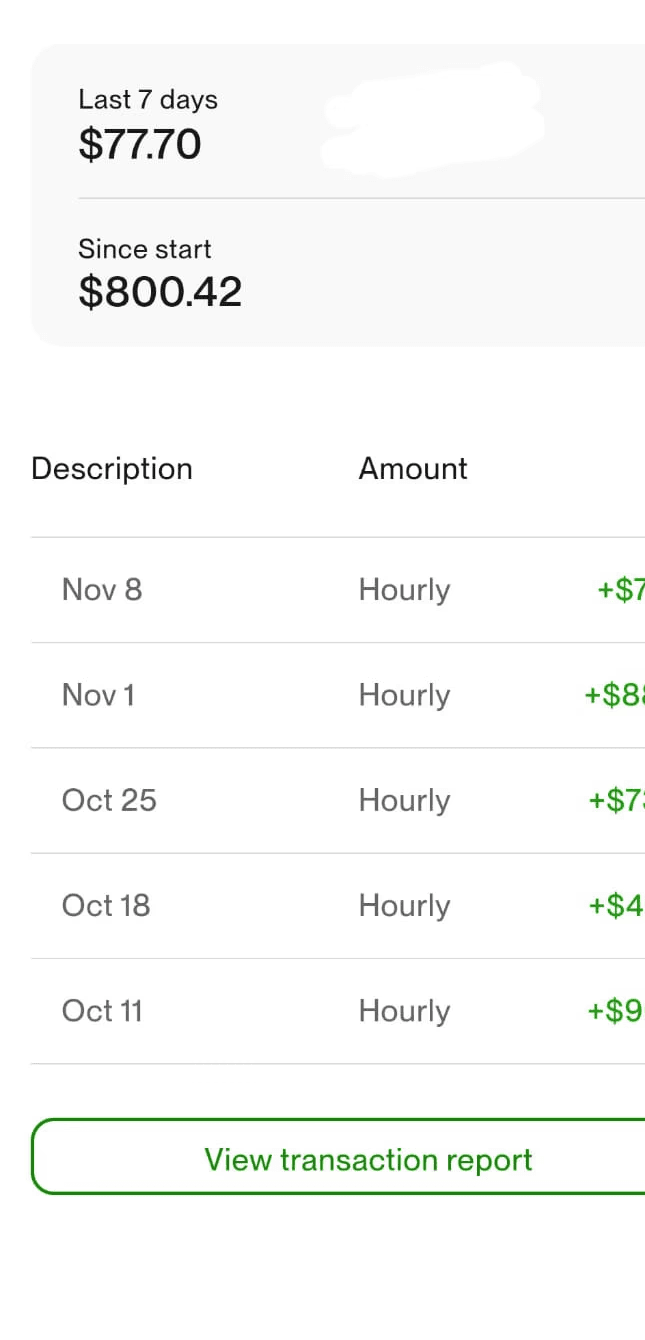The height and width of the screenshot is (1340, 645).
Task: Select the Nov 1 transaction row
Action: [x=300, y=695]
